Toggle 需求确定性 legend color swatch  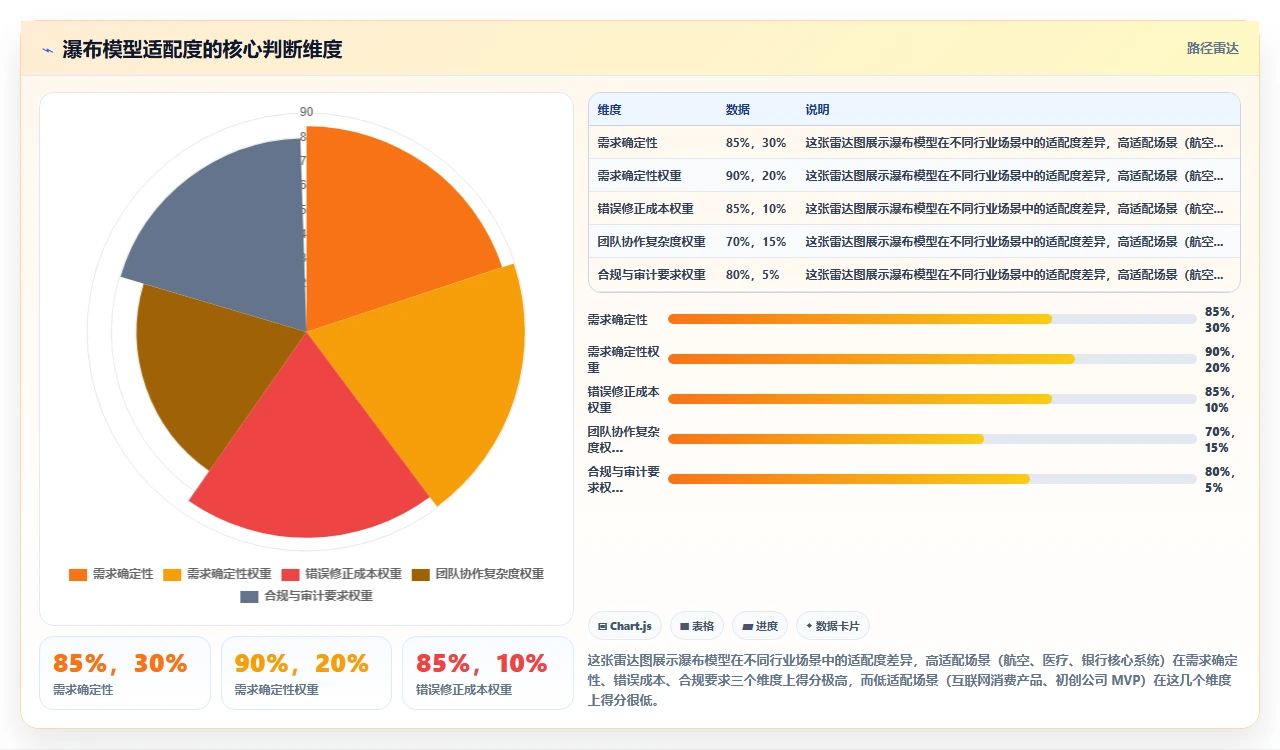(78, 574)
